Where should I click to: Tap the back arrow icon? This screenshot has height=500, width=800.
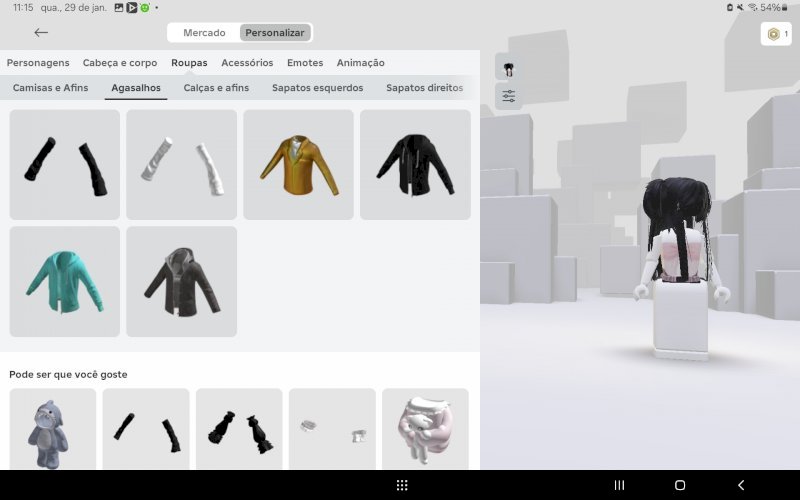[41, 33]
